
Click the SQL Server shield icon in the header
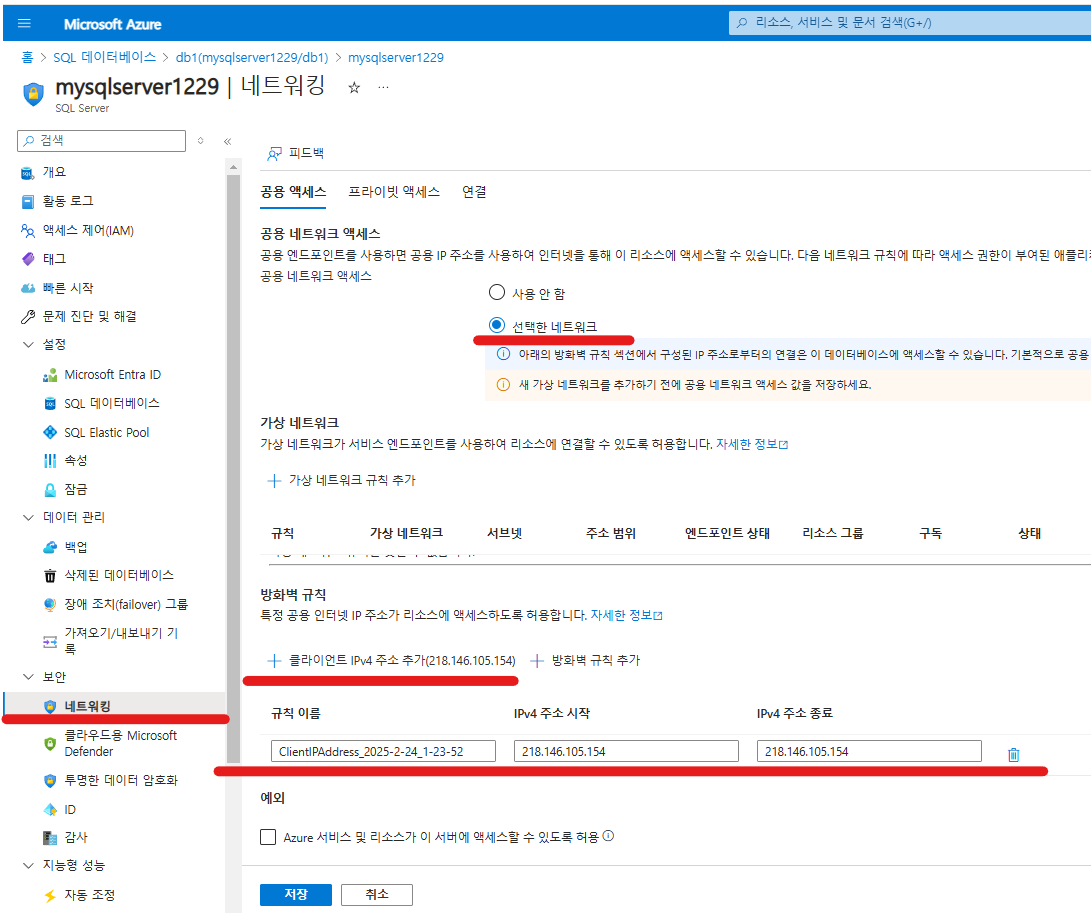tap(33, 93)
